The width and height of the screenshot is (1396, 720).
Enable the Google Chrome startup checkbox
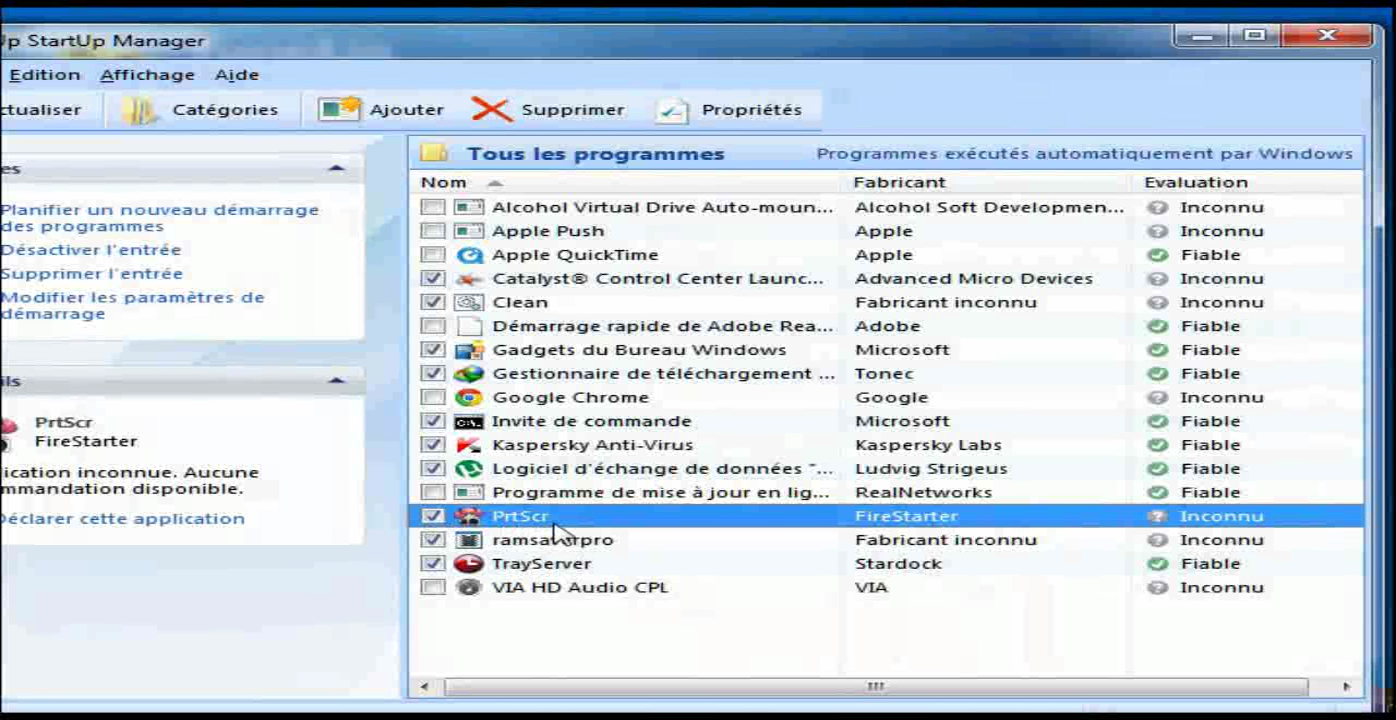[433, 397]
